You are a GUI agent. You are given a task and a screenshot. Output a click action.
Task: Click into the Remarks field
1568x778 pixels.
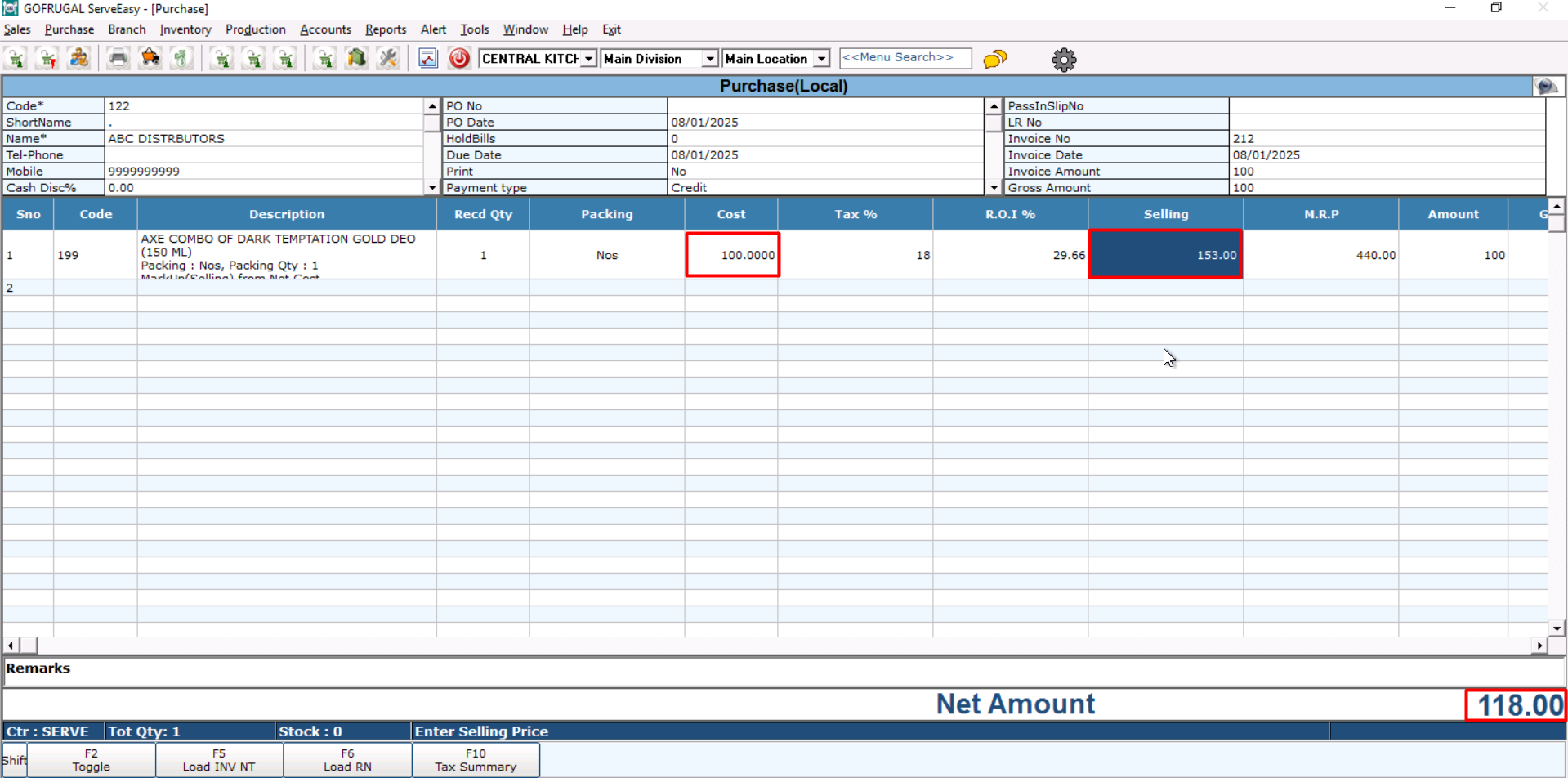click(784, 670)
